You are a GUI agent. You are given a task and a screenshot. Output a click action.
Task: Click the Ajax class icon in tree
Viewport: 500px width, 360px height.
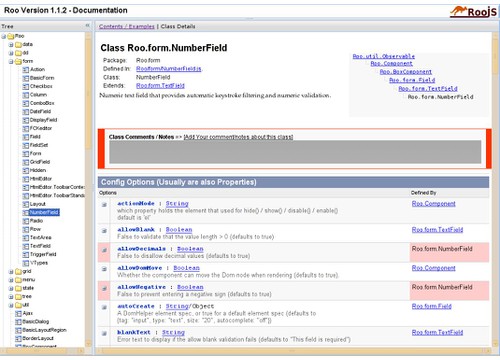[18, 313]
